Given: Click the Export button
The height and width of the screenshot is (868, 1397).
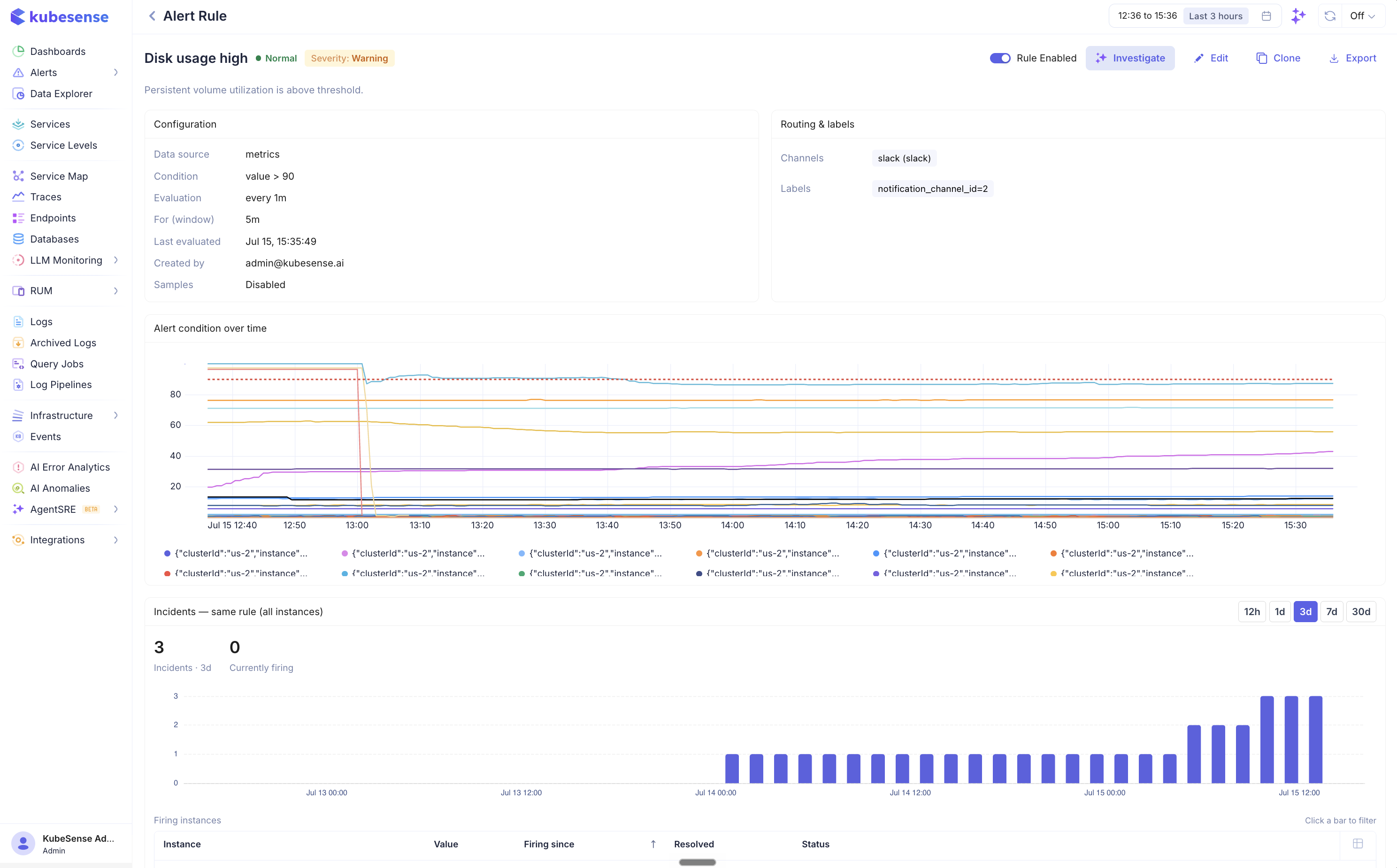Looking at the screenshot, I should click(x=1353, y=58).
